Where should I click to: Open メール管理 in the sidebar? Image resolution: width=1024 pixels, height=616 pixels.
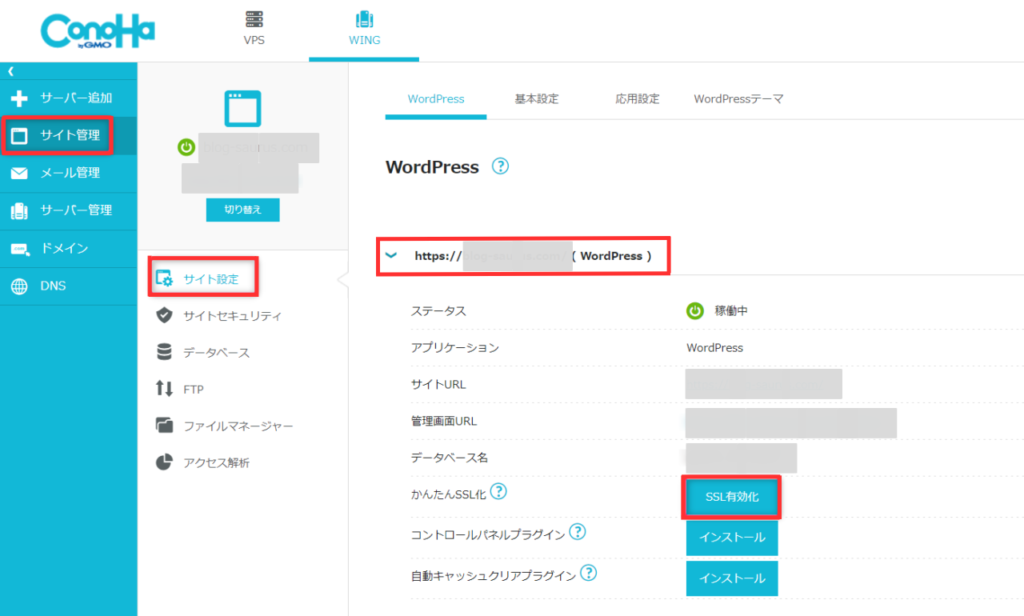(x=69, y=173)
